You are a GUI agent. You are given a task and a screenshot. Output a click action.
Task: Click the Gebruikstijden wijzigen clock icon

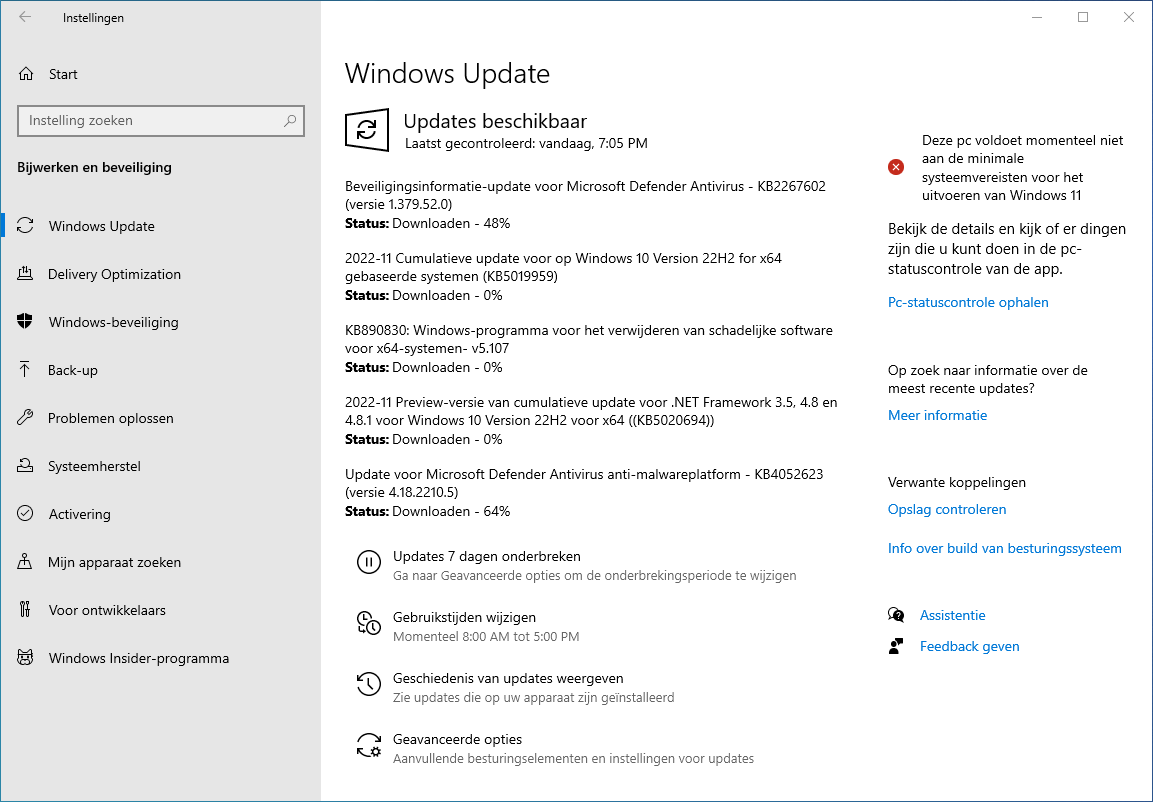(369, 624)
